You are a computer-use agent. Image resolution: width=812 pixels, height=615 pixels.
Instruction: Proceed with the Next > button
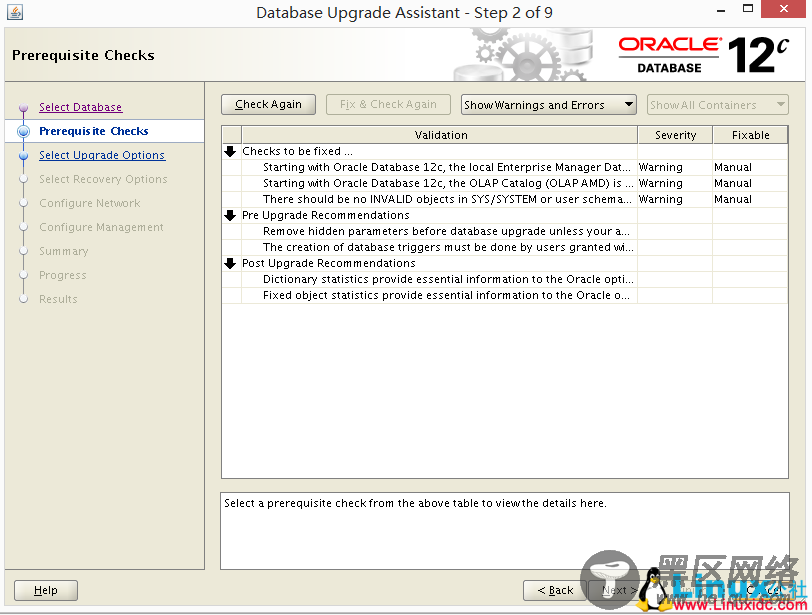[x=618, y=590]
